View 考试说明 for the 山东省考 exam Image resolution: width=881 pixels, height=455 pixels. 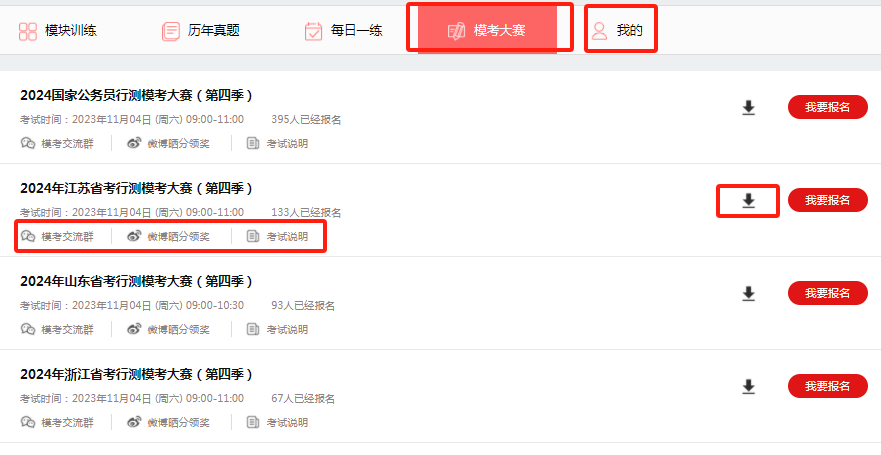[278, 330]
